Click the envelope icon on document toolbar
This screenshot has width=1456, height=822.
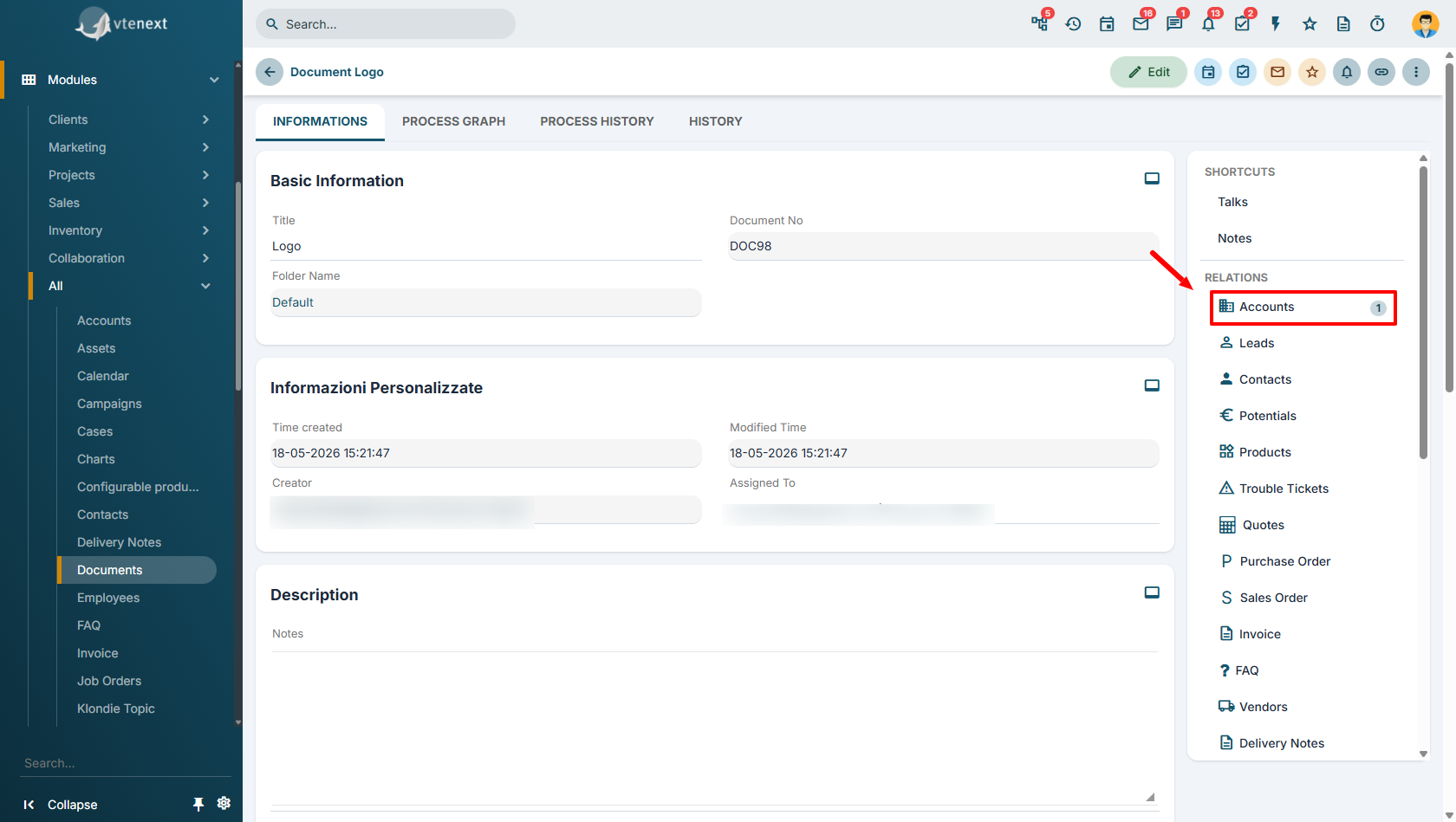(1277, 72)
